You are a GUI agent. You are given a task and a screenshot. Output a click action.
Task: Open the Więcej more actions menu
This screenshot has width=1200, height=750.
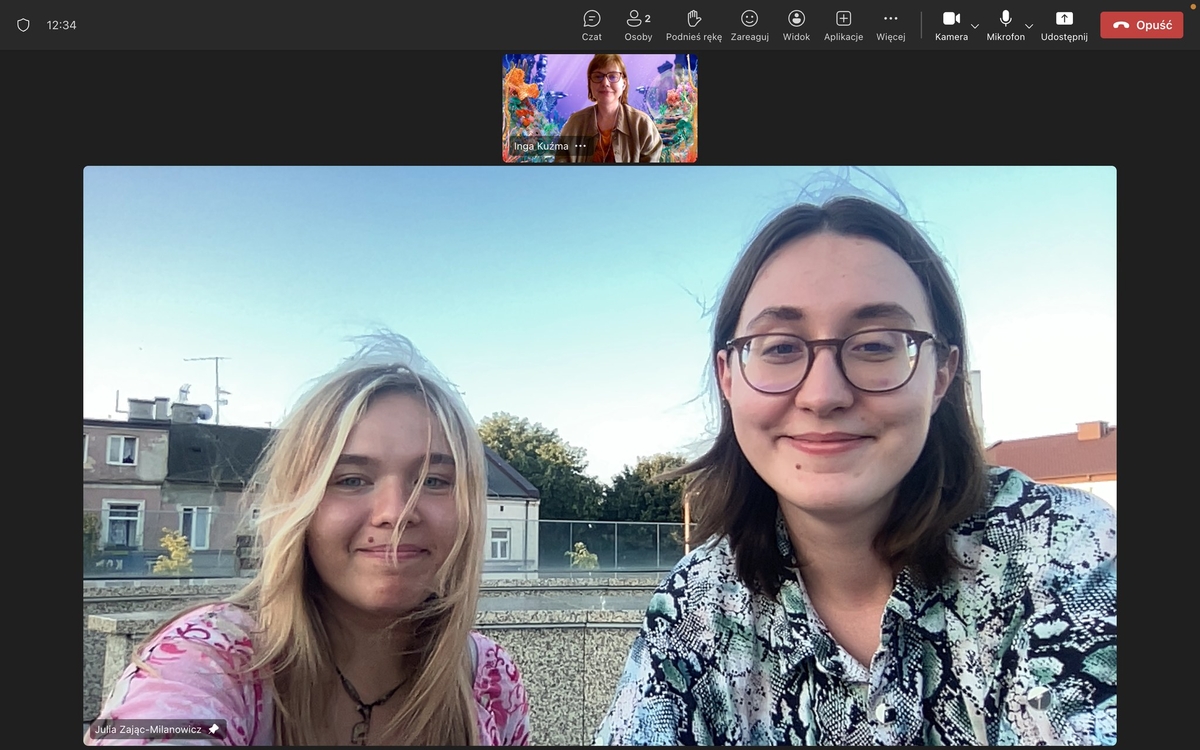(x=890, y=25)
